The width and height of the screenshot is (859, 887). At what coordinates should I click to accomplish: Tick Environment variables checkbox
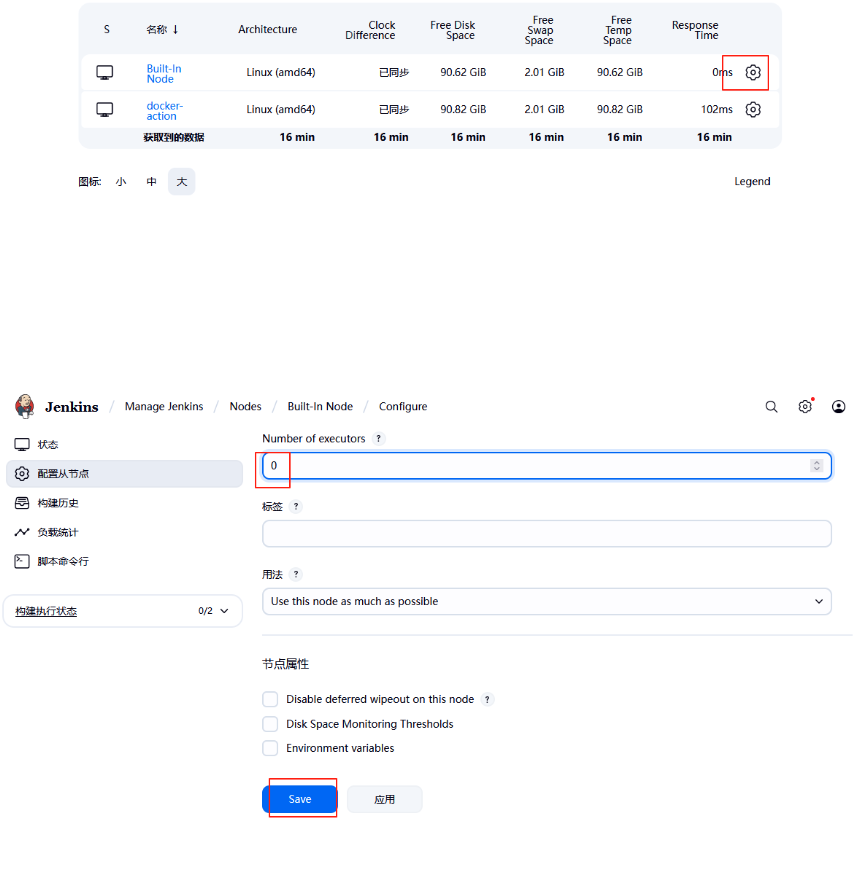[270, 748]
